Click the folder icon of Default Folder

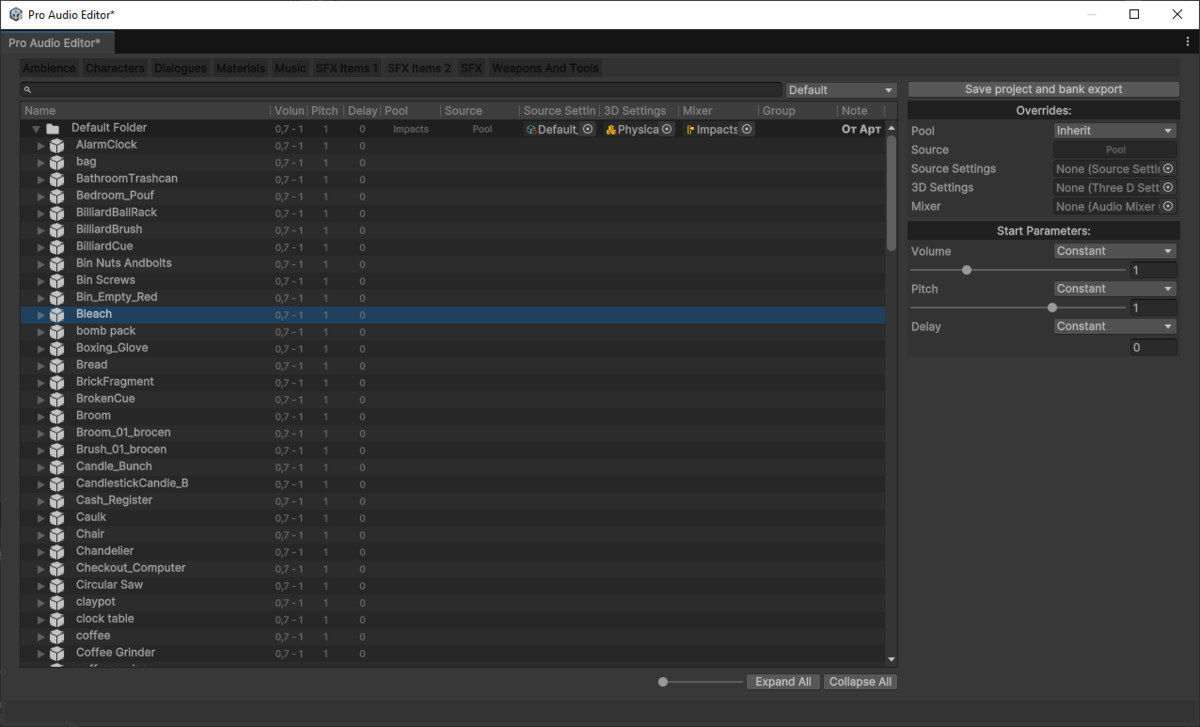pos(53,129)
